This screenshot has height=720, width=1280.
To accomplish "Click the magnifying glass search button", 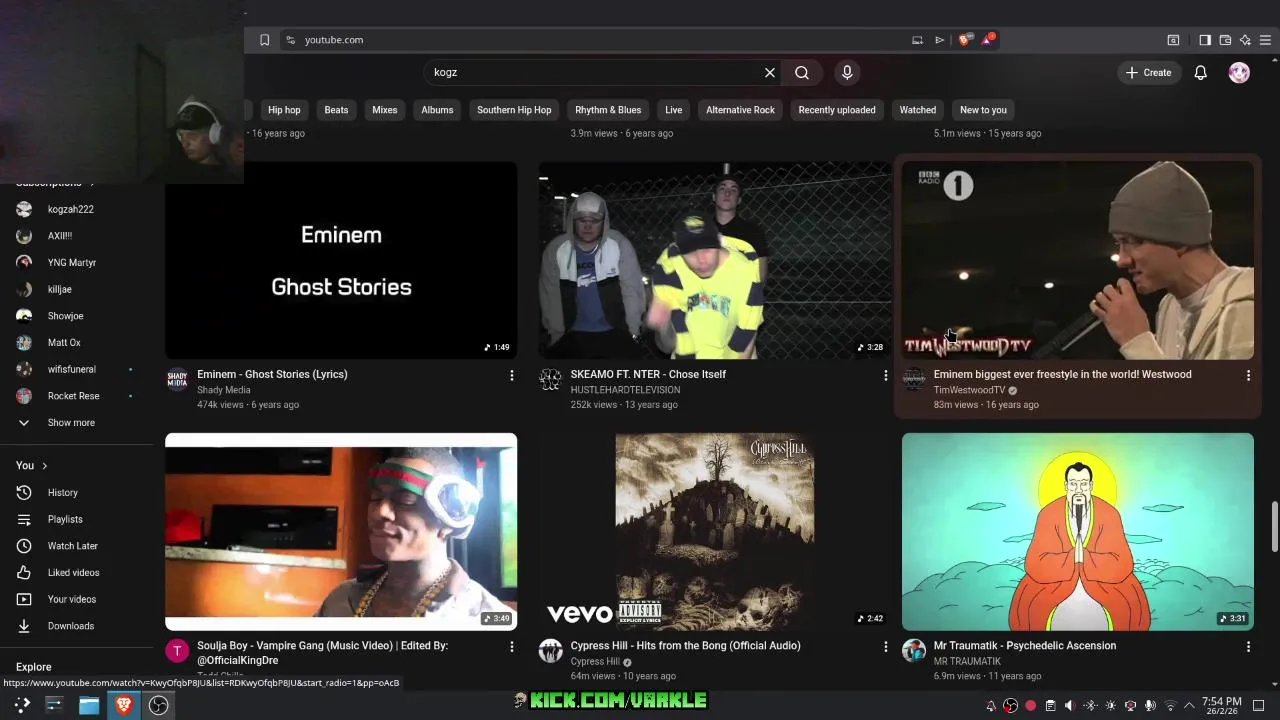I will pyautogui.click(x=802, y=72).
